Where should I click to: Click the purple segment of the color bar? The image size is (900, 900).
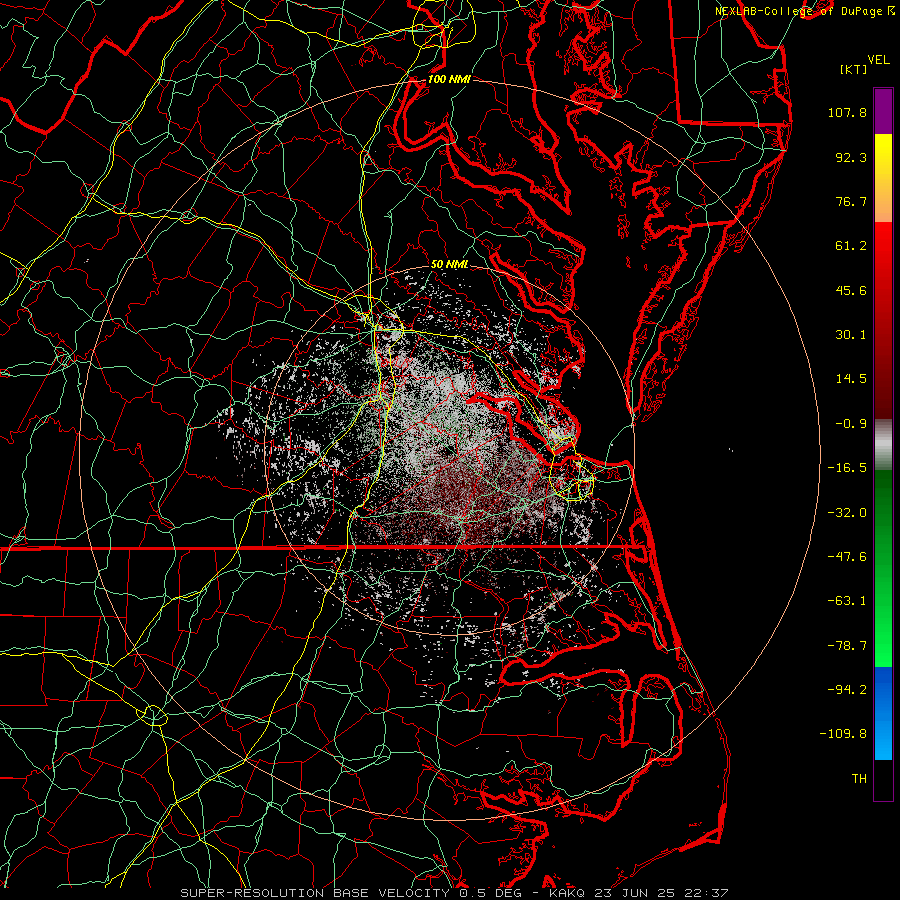click(883, 111)
